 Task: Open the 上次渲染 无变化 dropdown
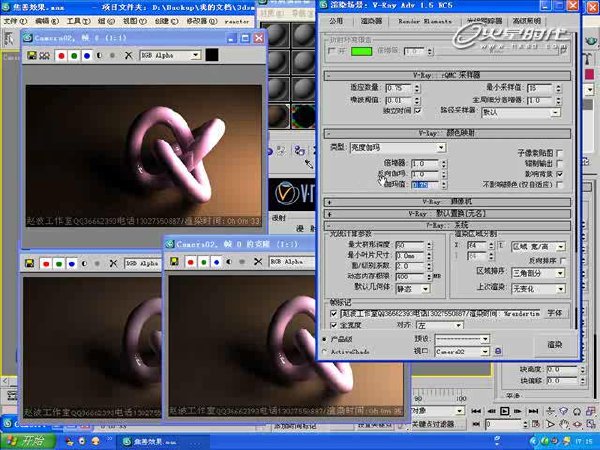[x=538, y=289]
